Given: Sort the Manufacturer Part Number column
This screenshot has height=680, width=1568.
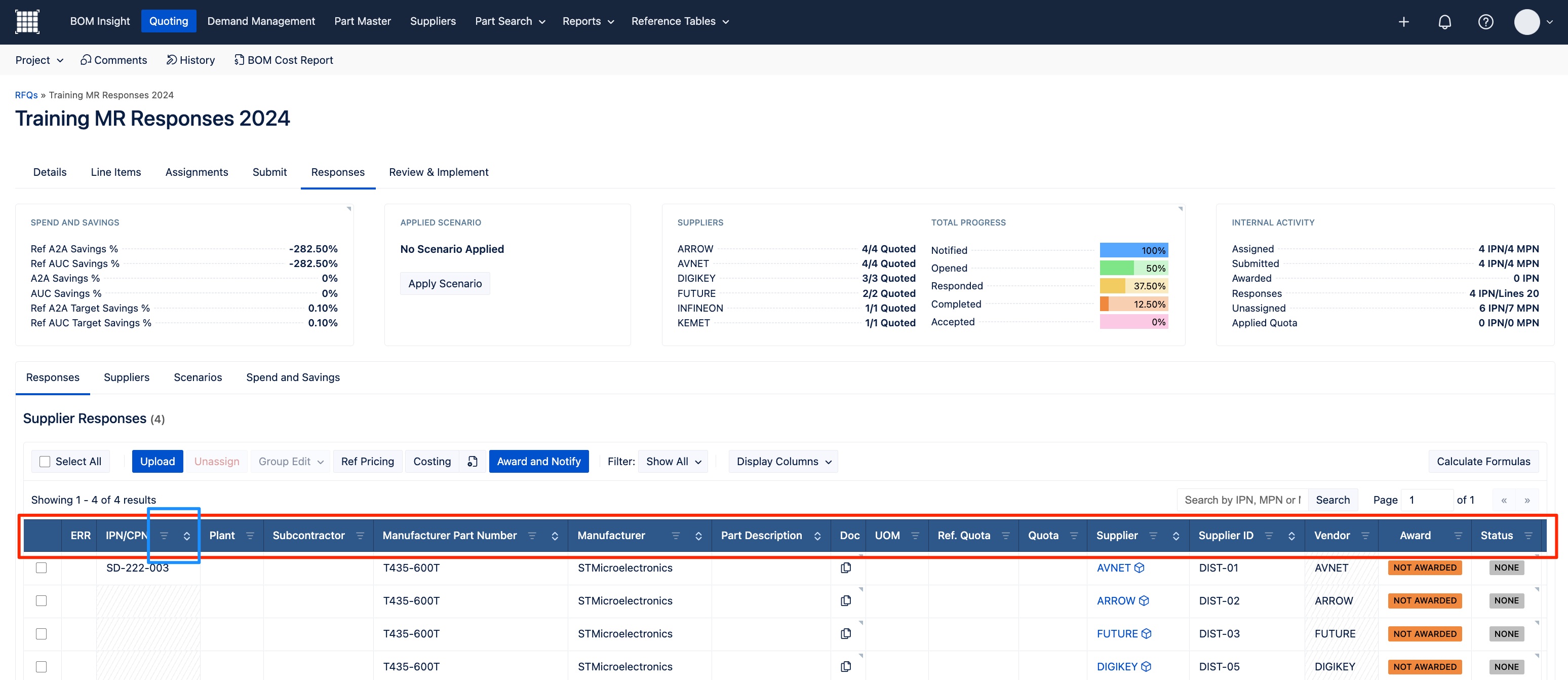Looking at the screenshot, I should (555, 536).
